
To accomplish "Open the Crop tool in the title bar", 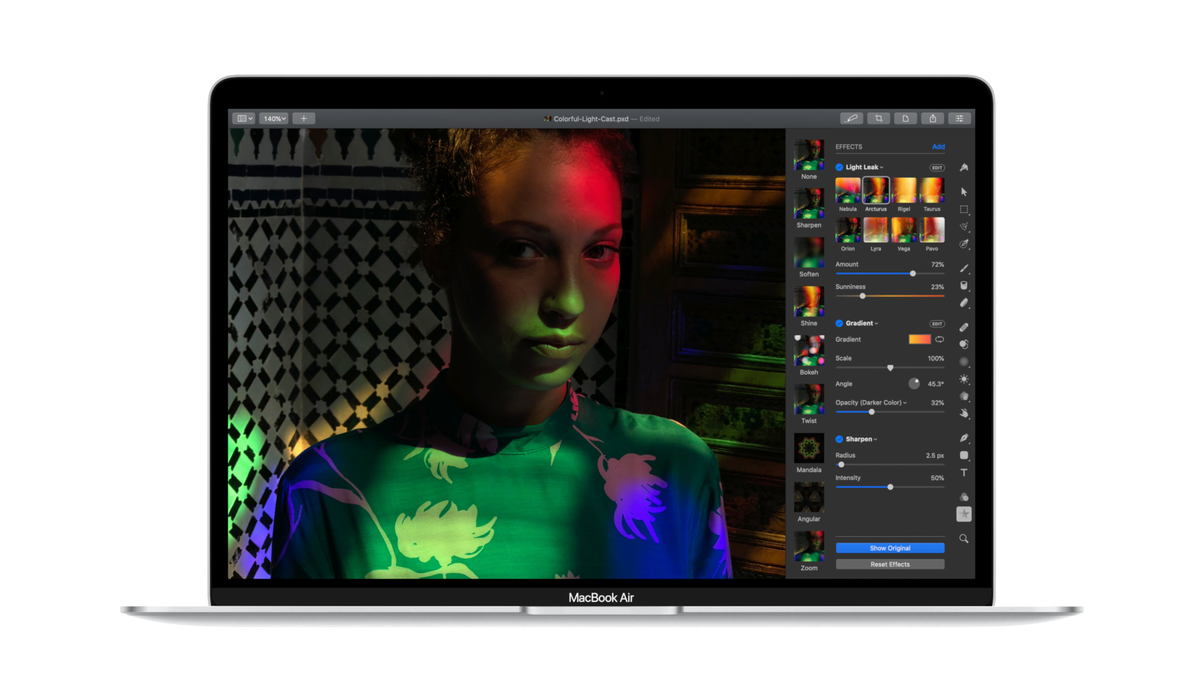I will pos(879,118).
